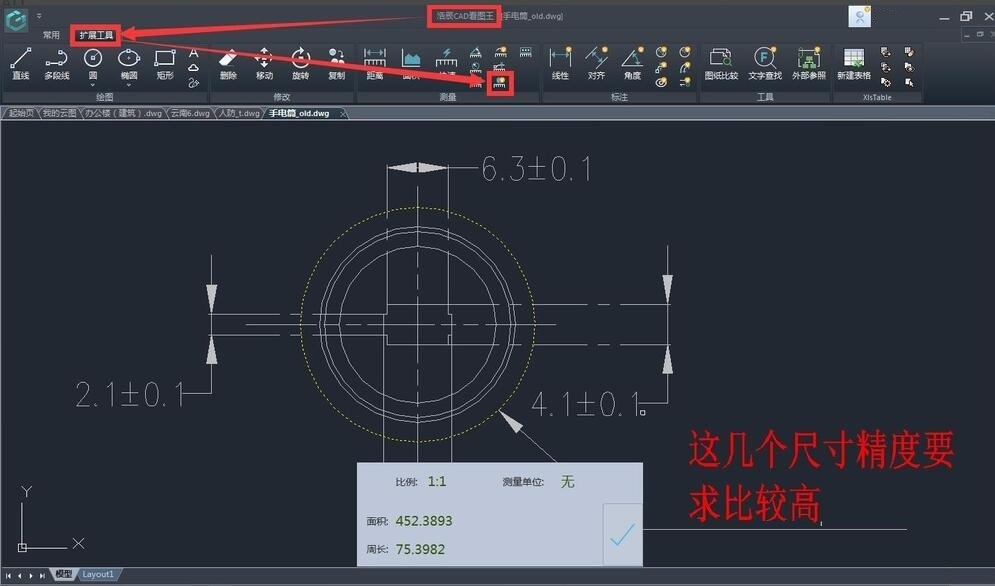The image size is (995, 586).
Task: Confirm measurement with the blue checkmark button
Action: pos(621,537)
